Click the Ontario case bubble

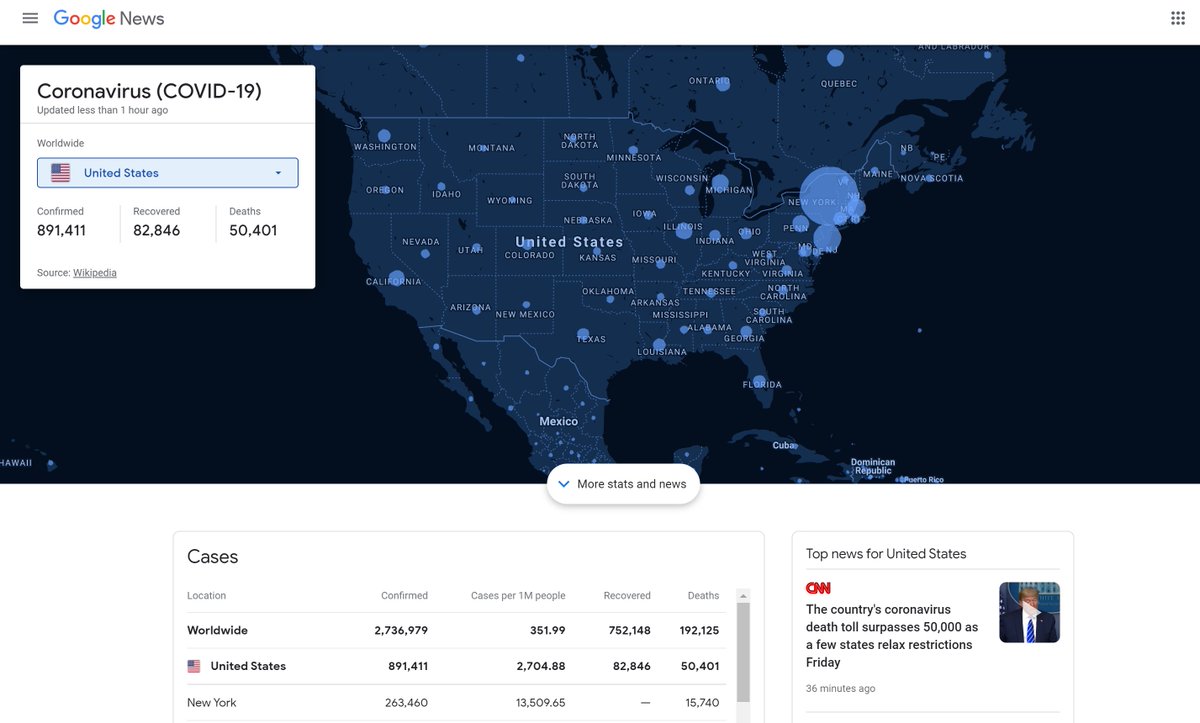(723, 86)
